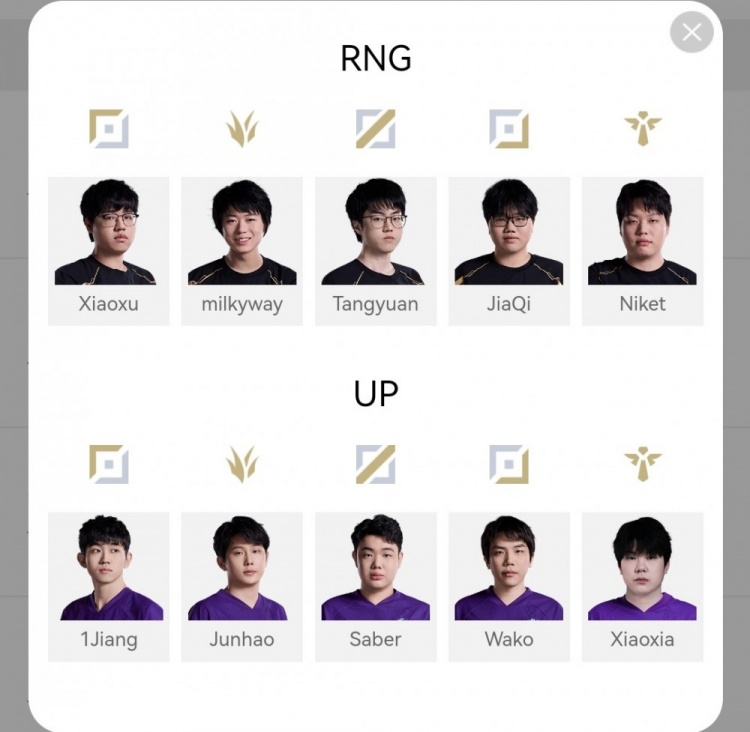Viewport: 750px width, 732px height.
Task: Click RNG support role icon
Action: click(x=642, y=128)
